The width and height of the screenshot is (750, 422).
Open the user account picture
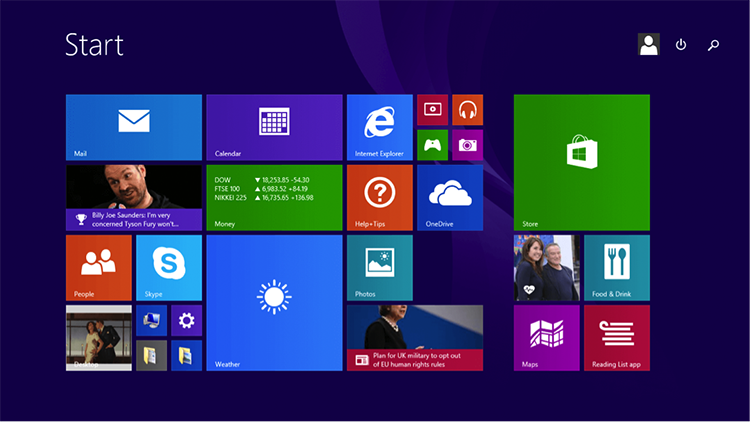(x=649, y=44)
